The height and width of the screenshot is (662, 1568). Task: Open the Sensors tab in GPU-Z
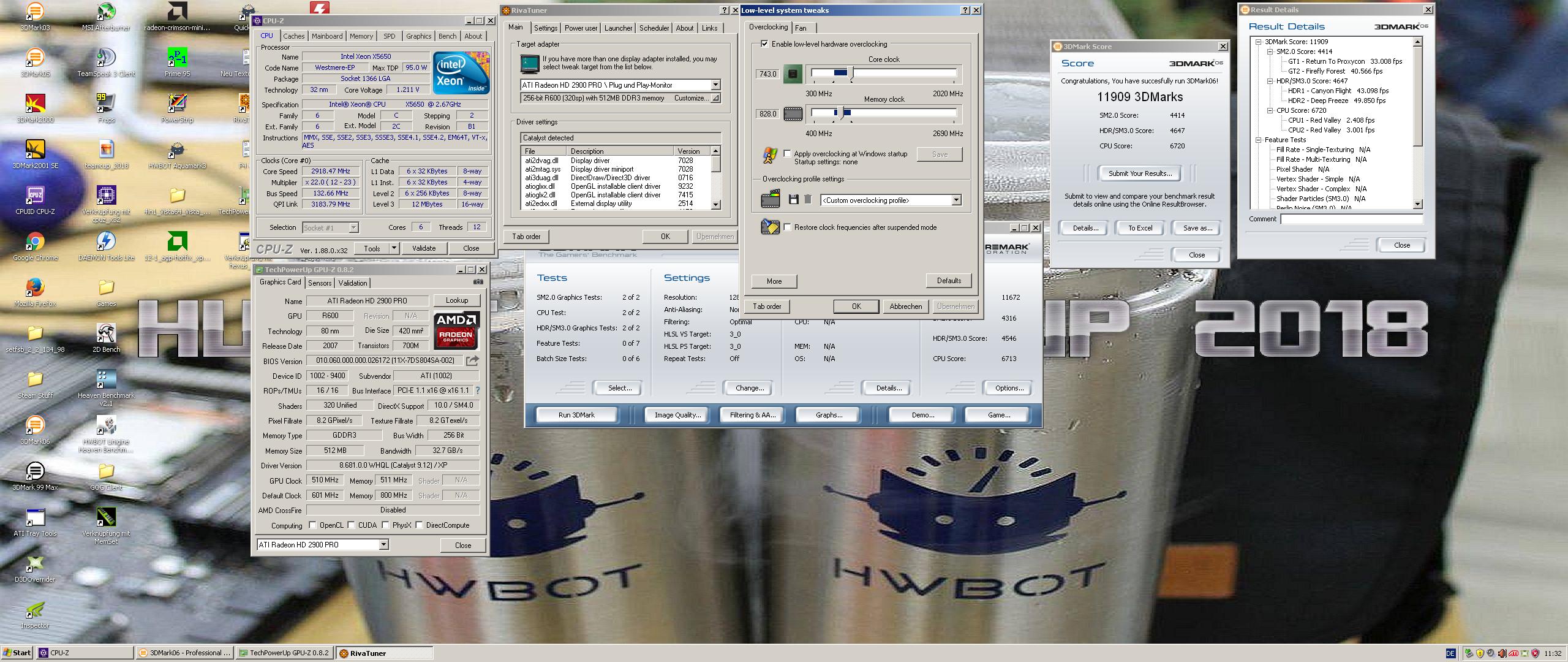(320, 283)
